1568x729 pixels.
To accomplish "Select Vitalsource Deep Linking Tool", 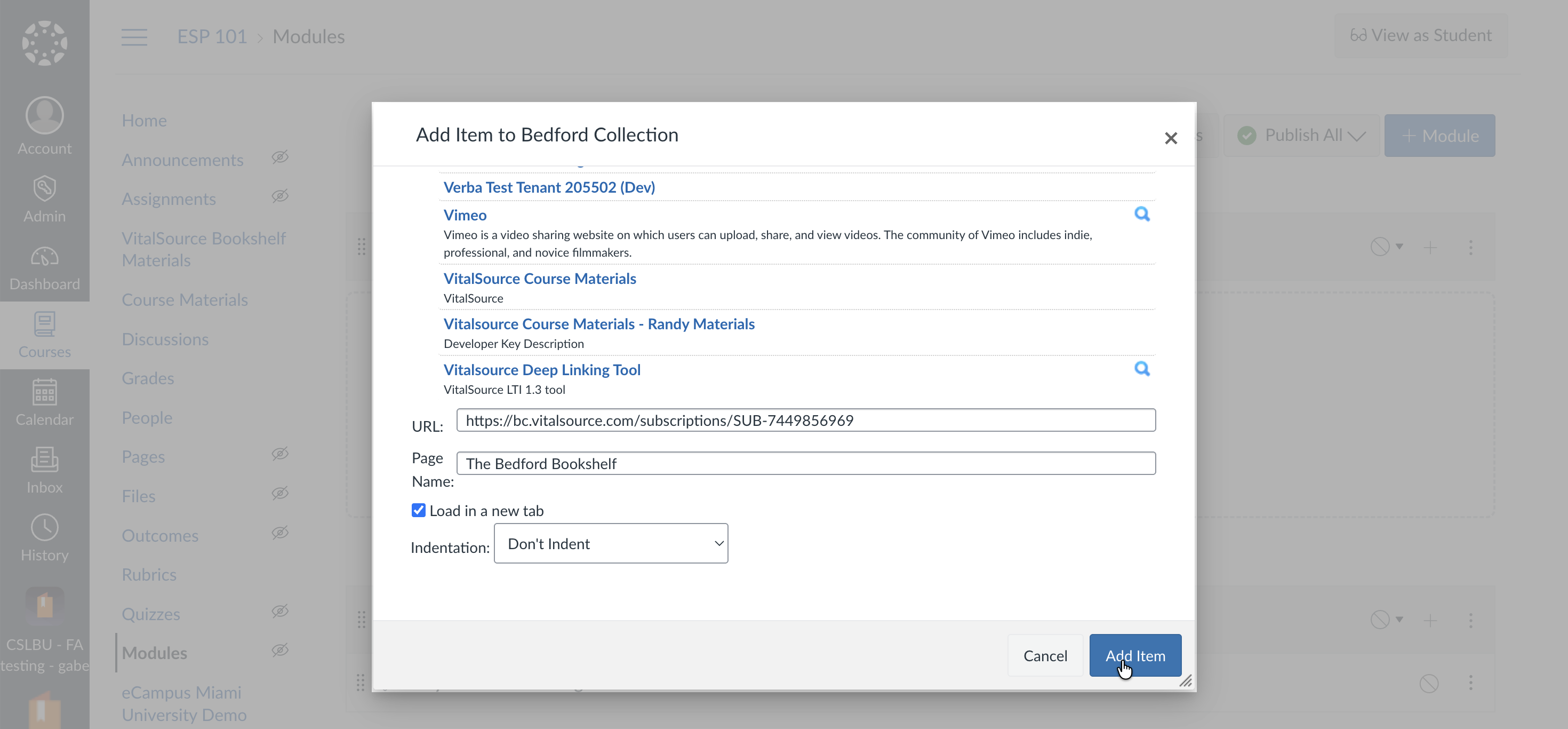I will 542,370.
